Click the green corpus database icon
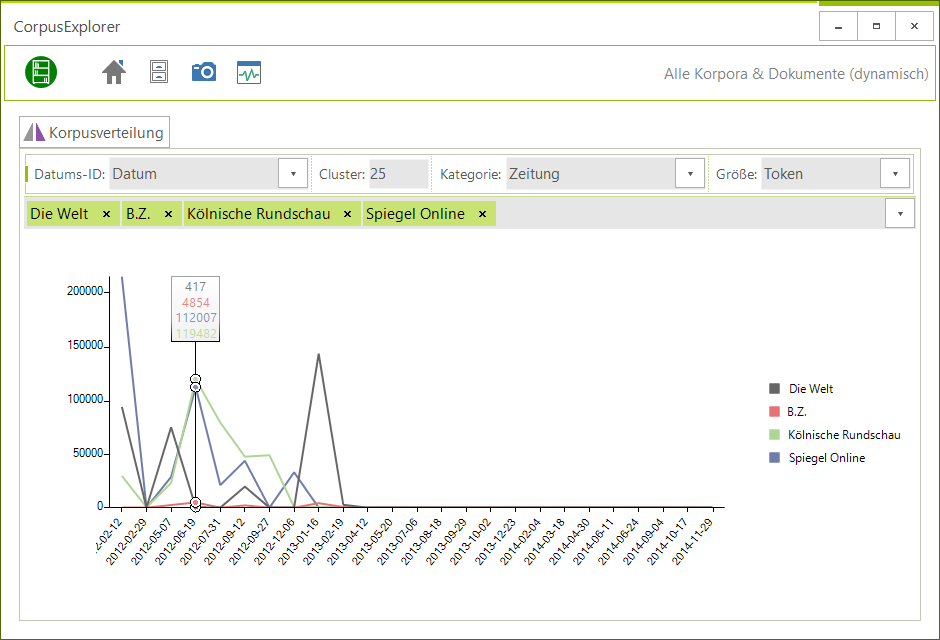This screenshot has height=640, width=940. [41, 72]
